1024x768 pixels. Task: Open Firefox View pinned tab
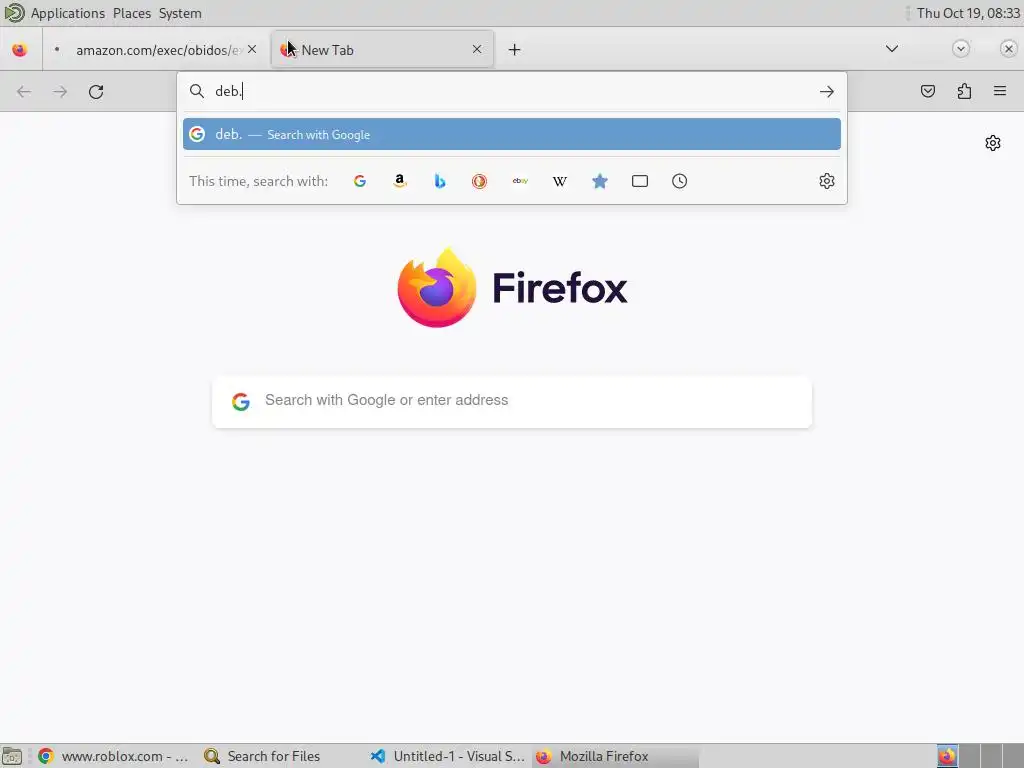(x=20, y=50)
